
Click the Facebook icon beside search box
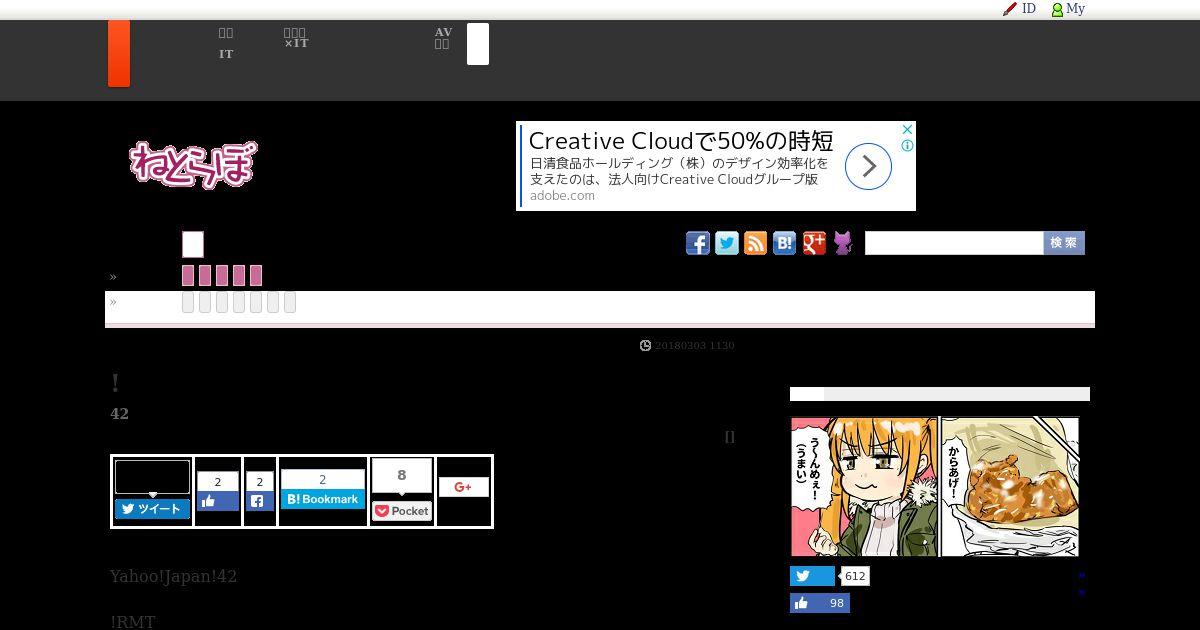[698, 243]
